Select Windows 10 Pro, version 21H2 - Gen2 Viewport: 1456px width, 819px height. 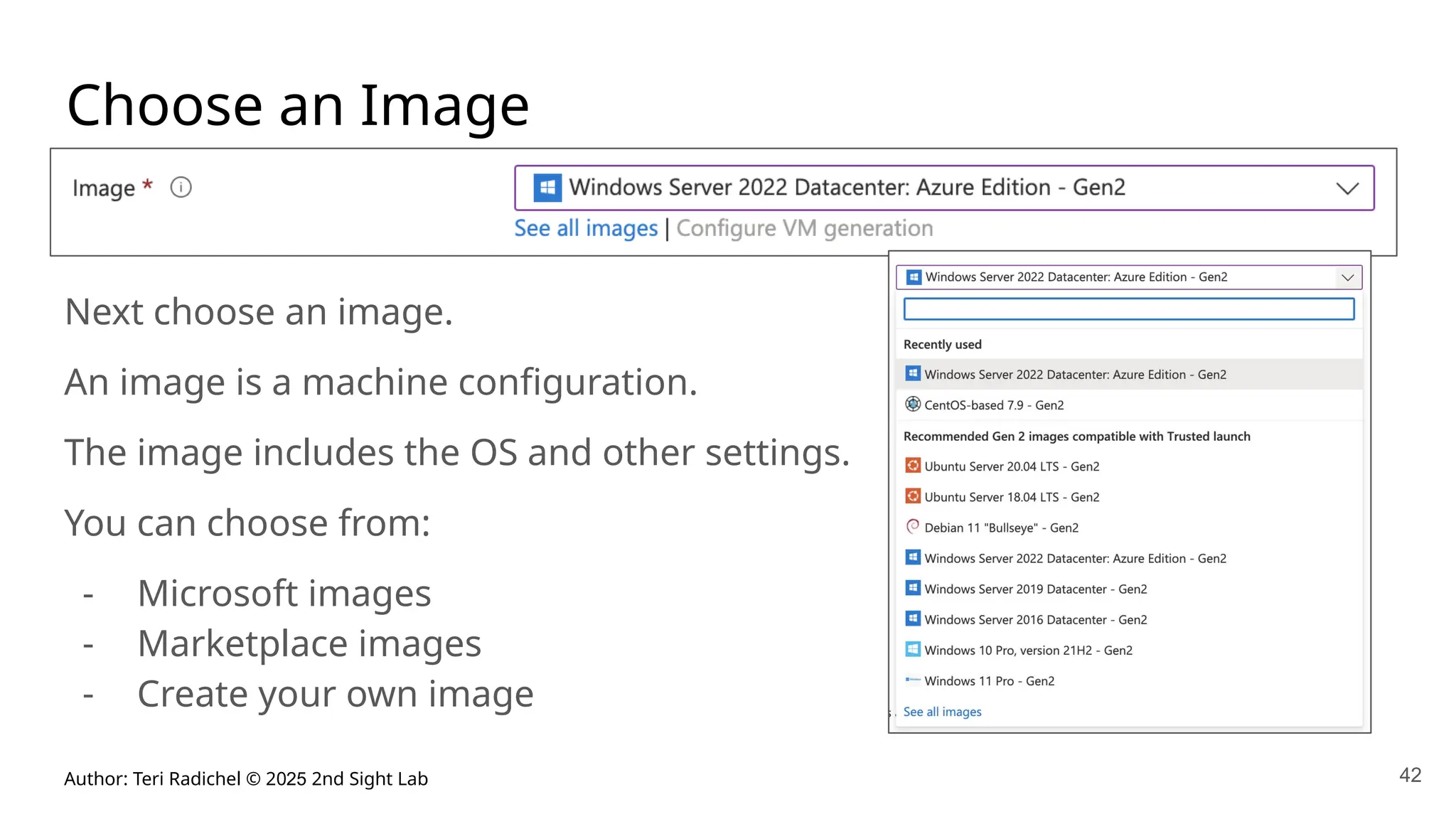click(1129, 651)
